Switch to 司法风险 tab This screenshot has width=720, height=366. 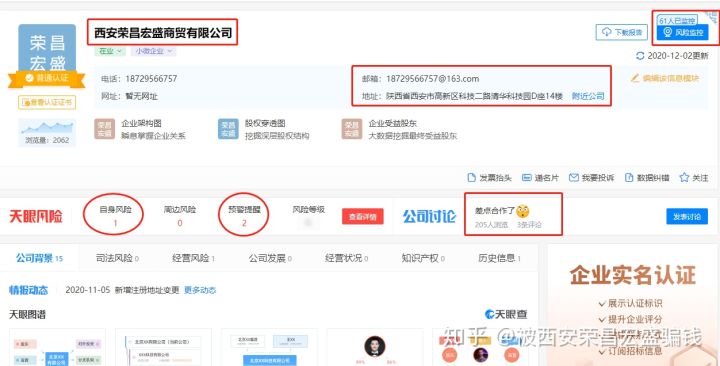117,258
